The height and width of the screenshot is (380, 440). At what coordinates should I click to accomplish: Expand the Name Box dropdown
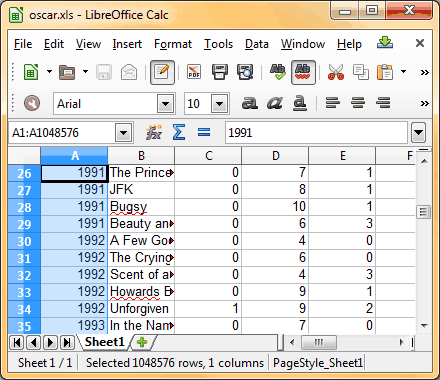[124, 133]
